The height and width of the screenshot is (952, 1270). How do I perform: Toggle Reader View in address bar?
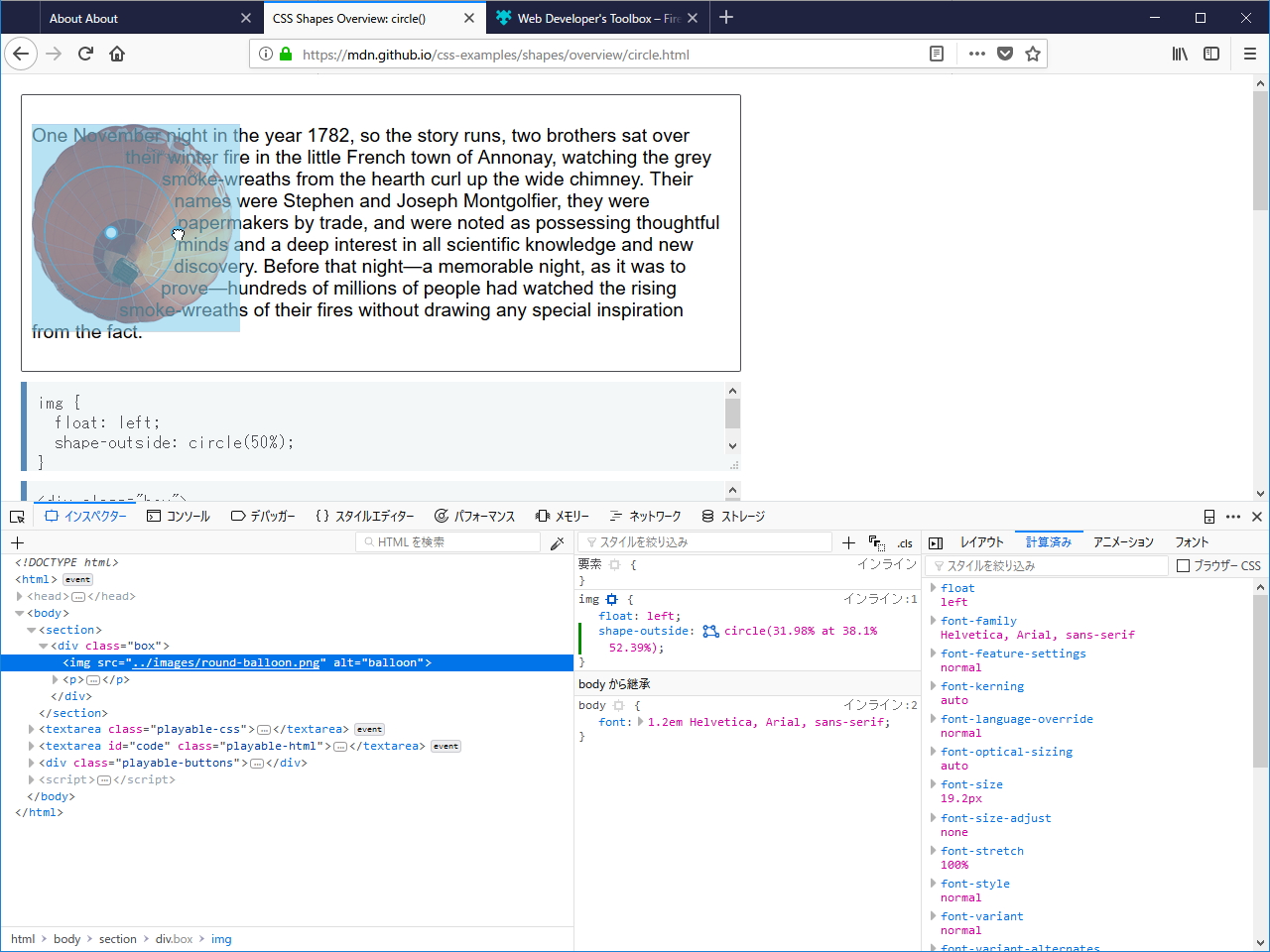coord(937,54)
